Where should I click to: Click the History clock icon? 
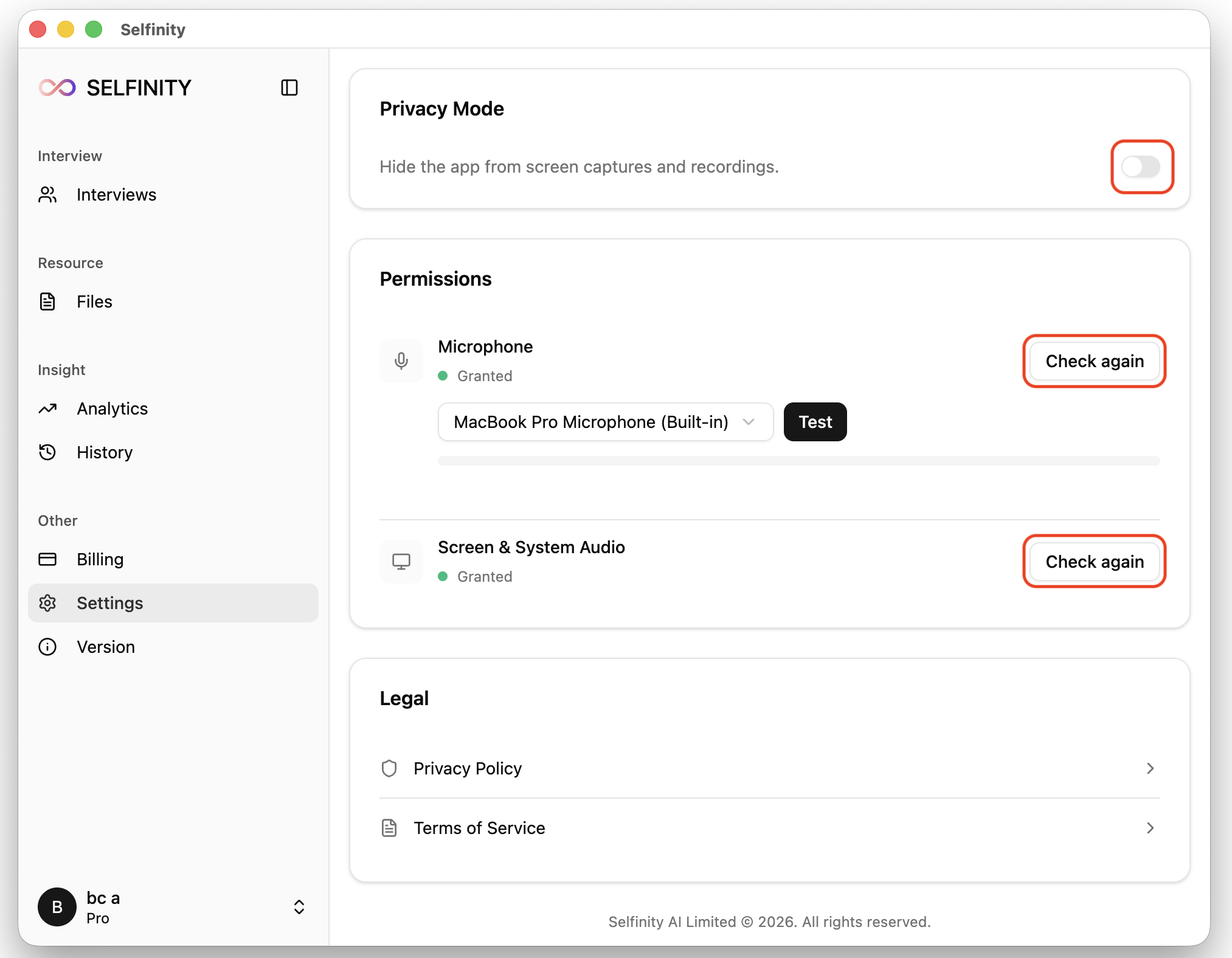(x=47, y=452)
